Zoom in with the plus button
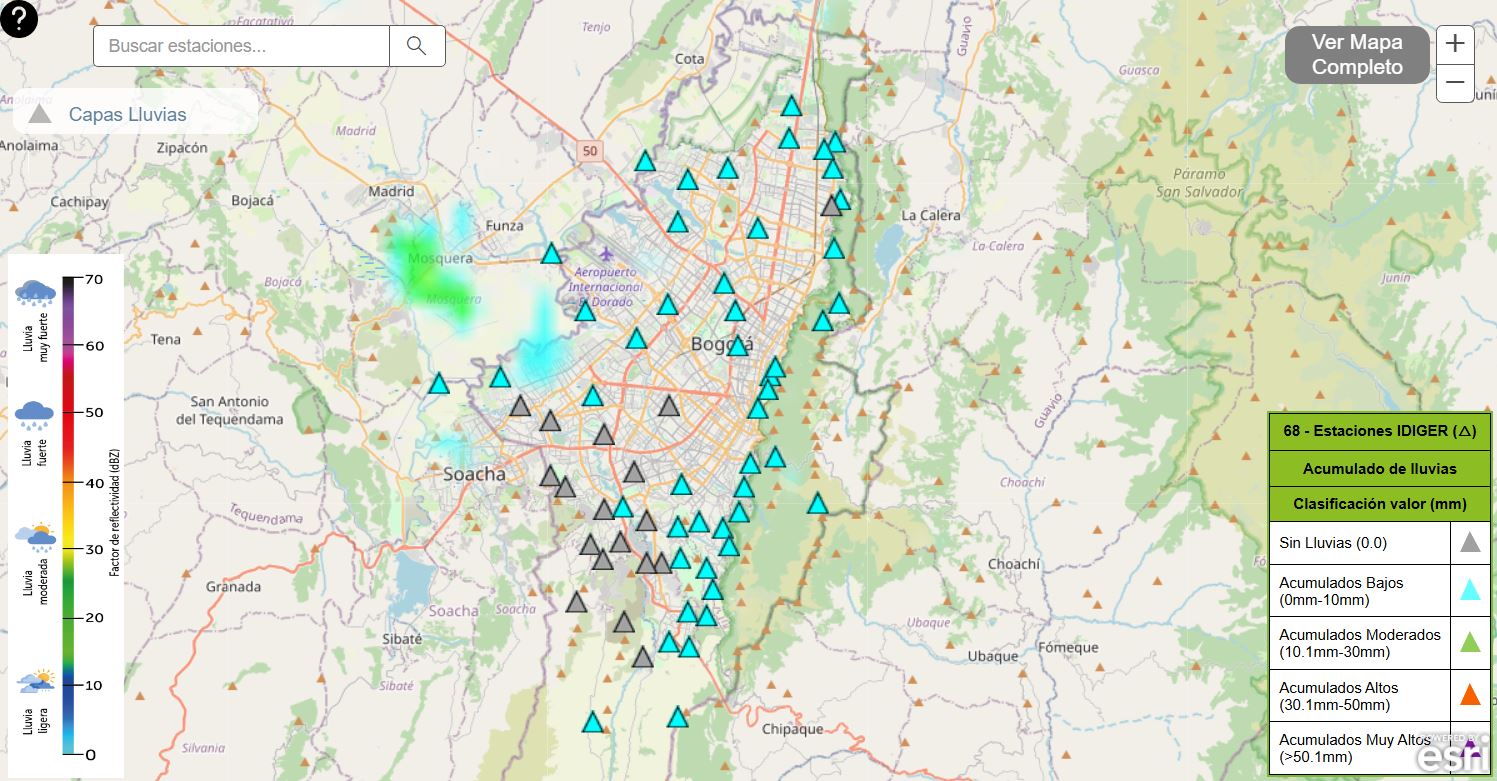1497x781 pixels. click(1455, 44)
